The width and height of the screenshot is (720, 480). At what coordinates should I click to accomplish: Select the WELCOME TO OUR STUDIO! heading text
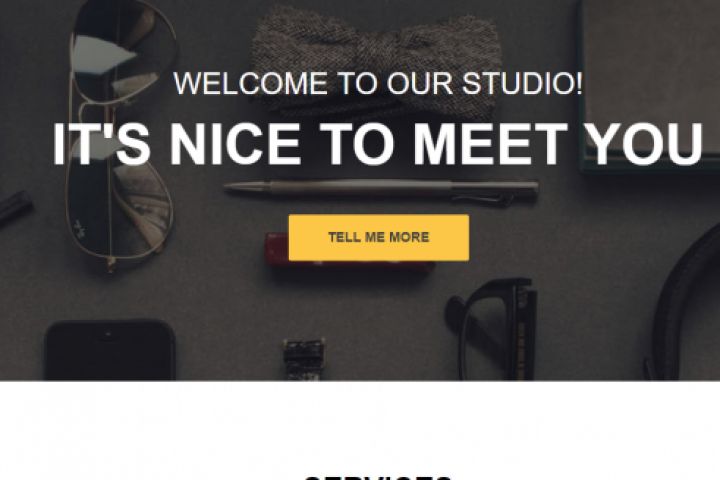pyautogui.click(x=378, y=84)
